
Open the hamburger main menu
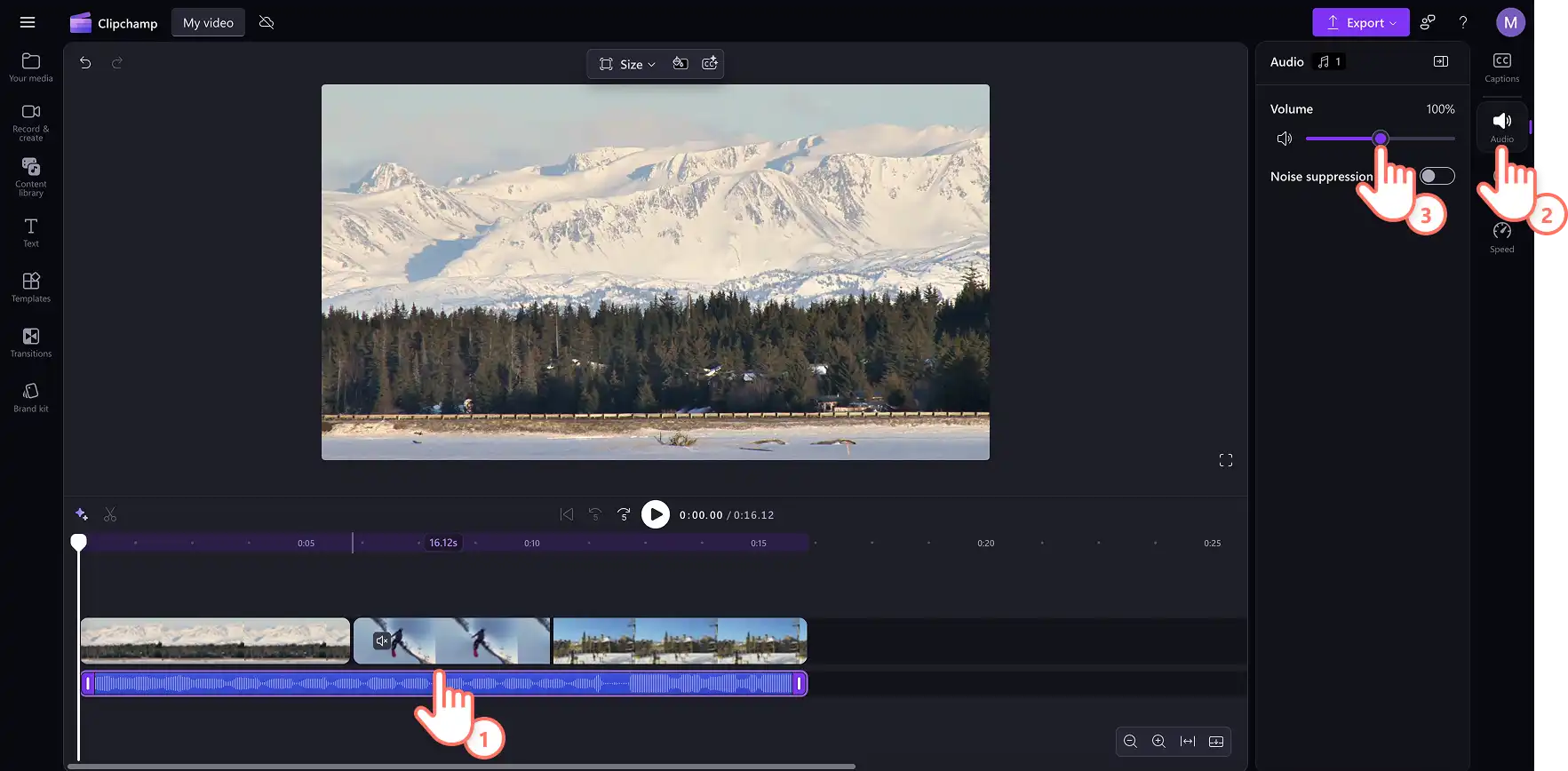pyautogui.click(x=28, y=22)
